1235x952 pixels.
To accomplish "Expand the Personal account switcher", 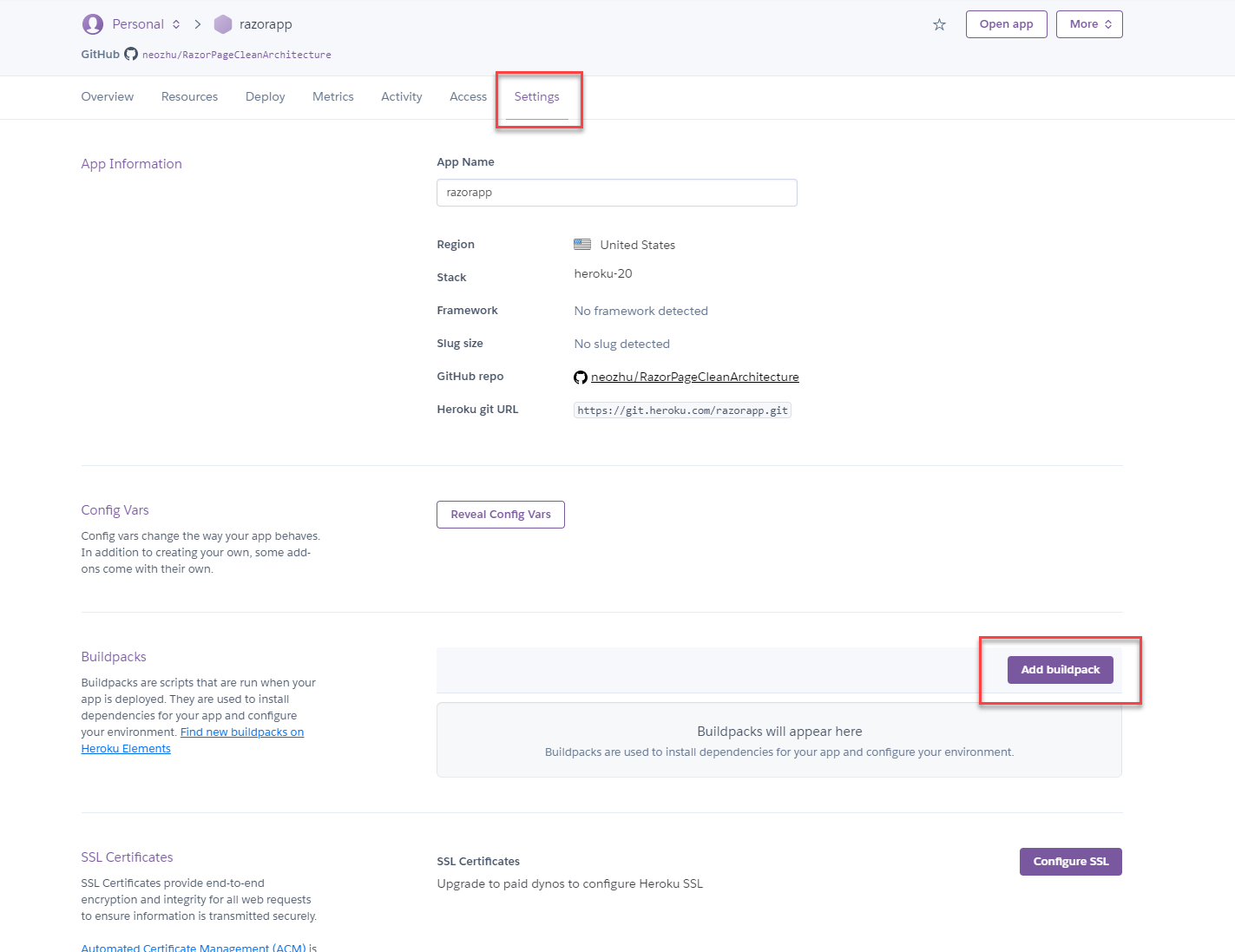I will pyautogui.click(x=176, y=24).
